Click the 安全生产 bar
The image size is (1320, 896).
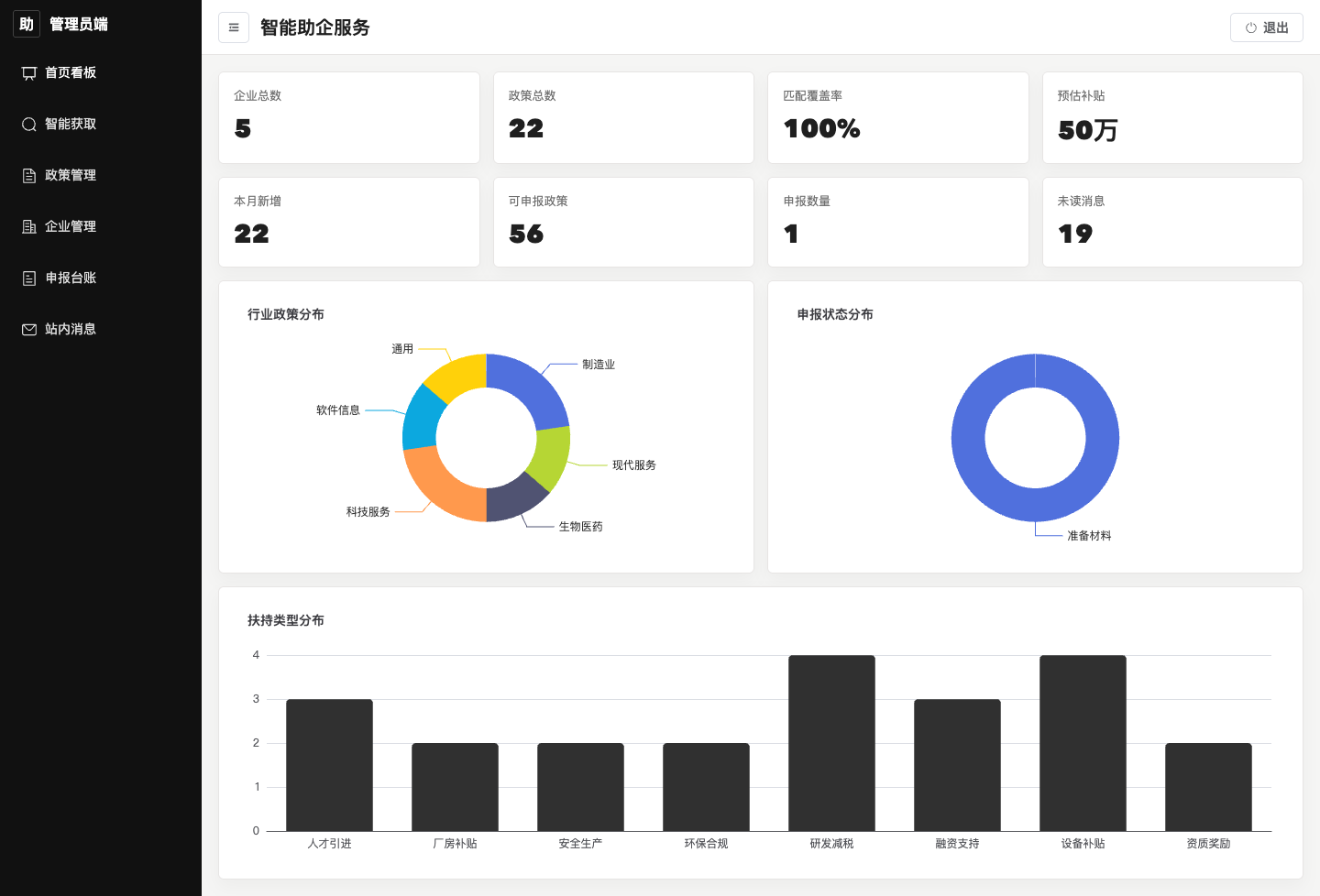[580, 787]
